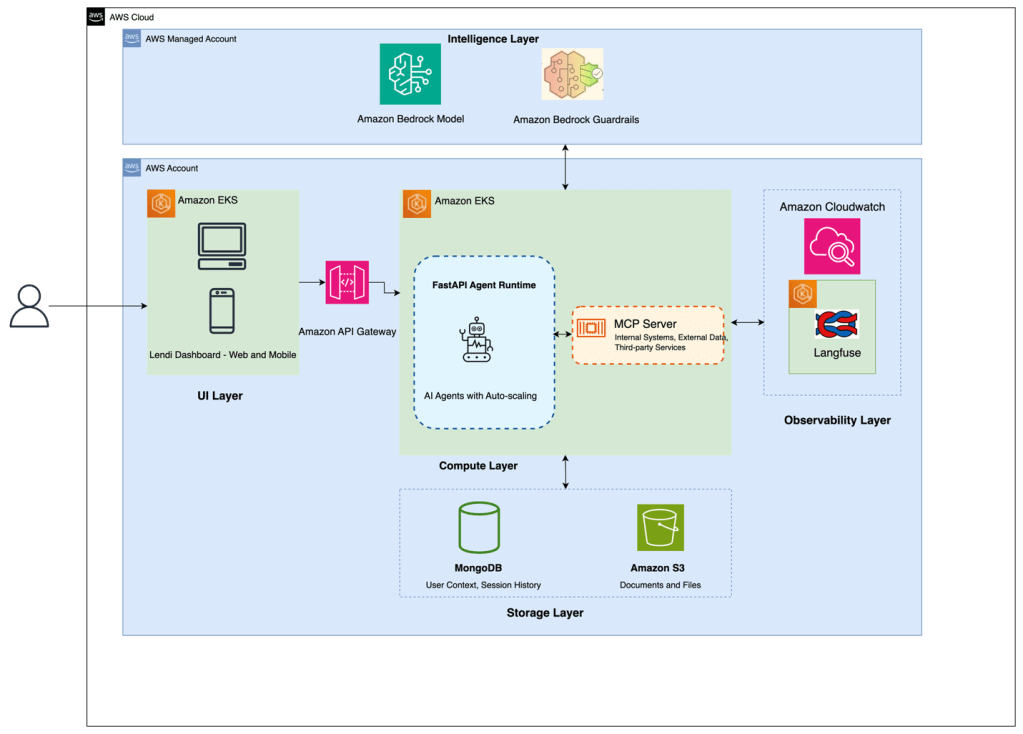Select the user person icon
Screen dimensions: 1023x734
(x=28, y=306)
